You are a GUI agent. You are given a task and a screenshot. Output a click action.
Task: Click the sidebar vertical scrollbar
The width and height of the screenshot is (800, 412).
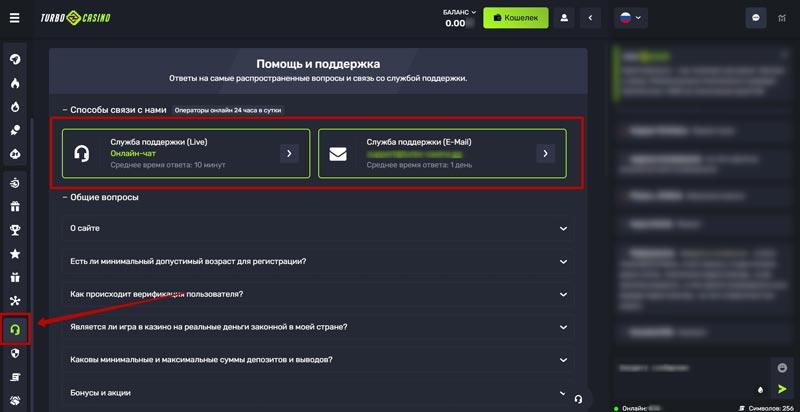pos(32,265)
